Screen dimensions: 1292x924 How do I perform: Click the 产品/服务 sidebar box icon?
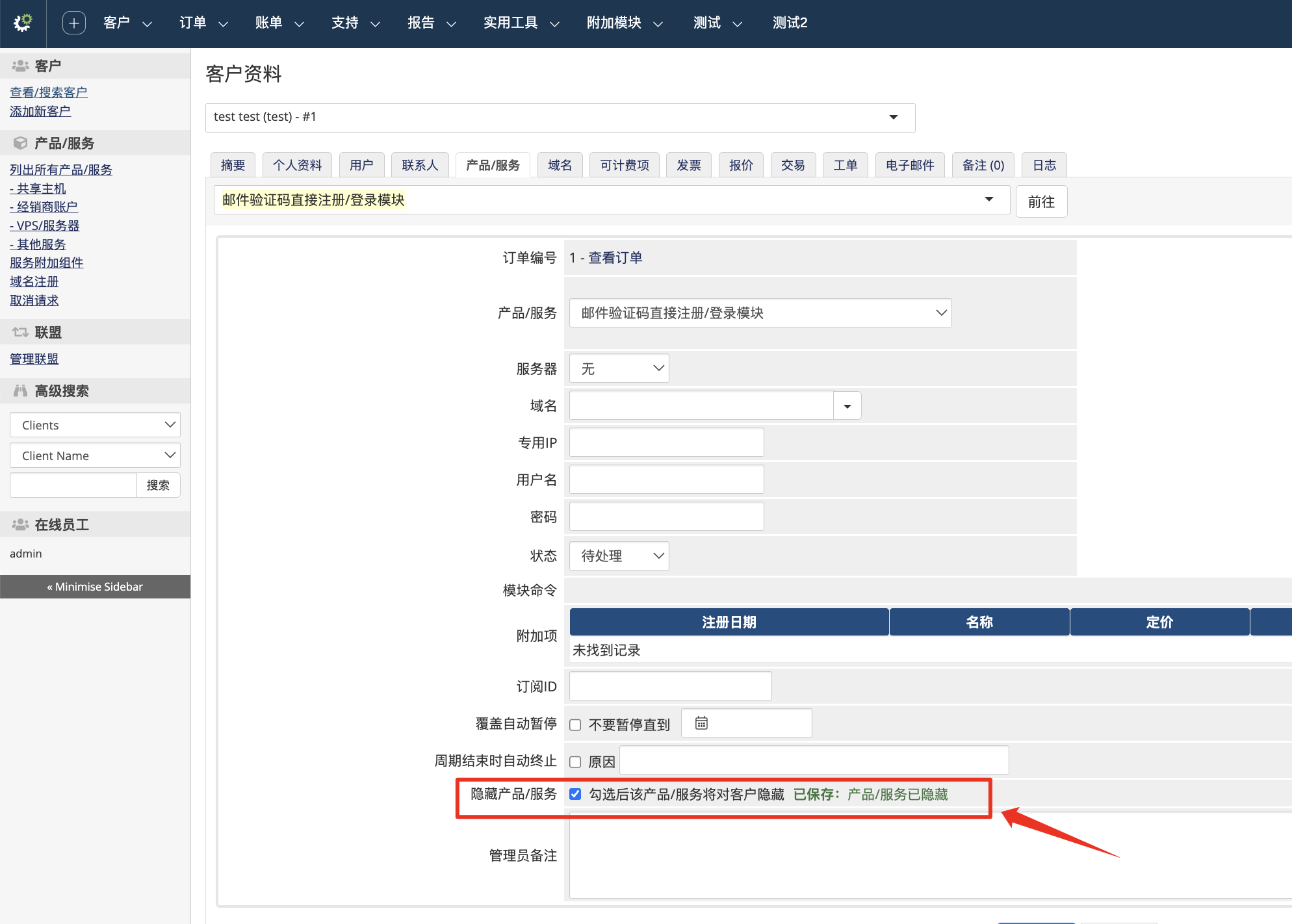20,143
